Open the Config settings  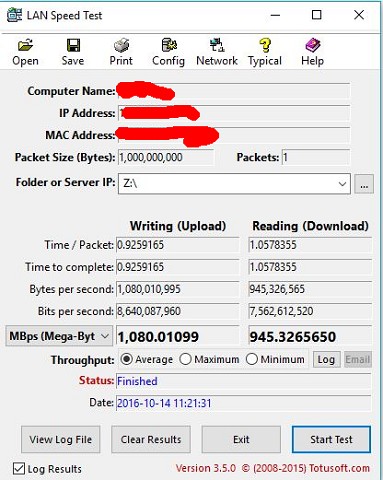pos(169,52)
